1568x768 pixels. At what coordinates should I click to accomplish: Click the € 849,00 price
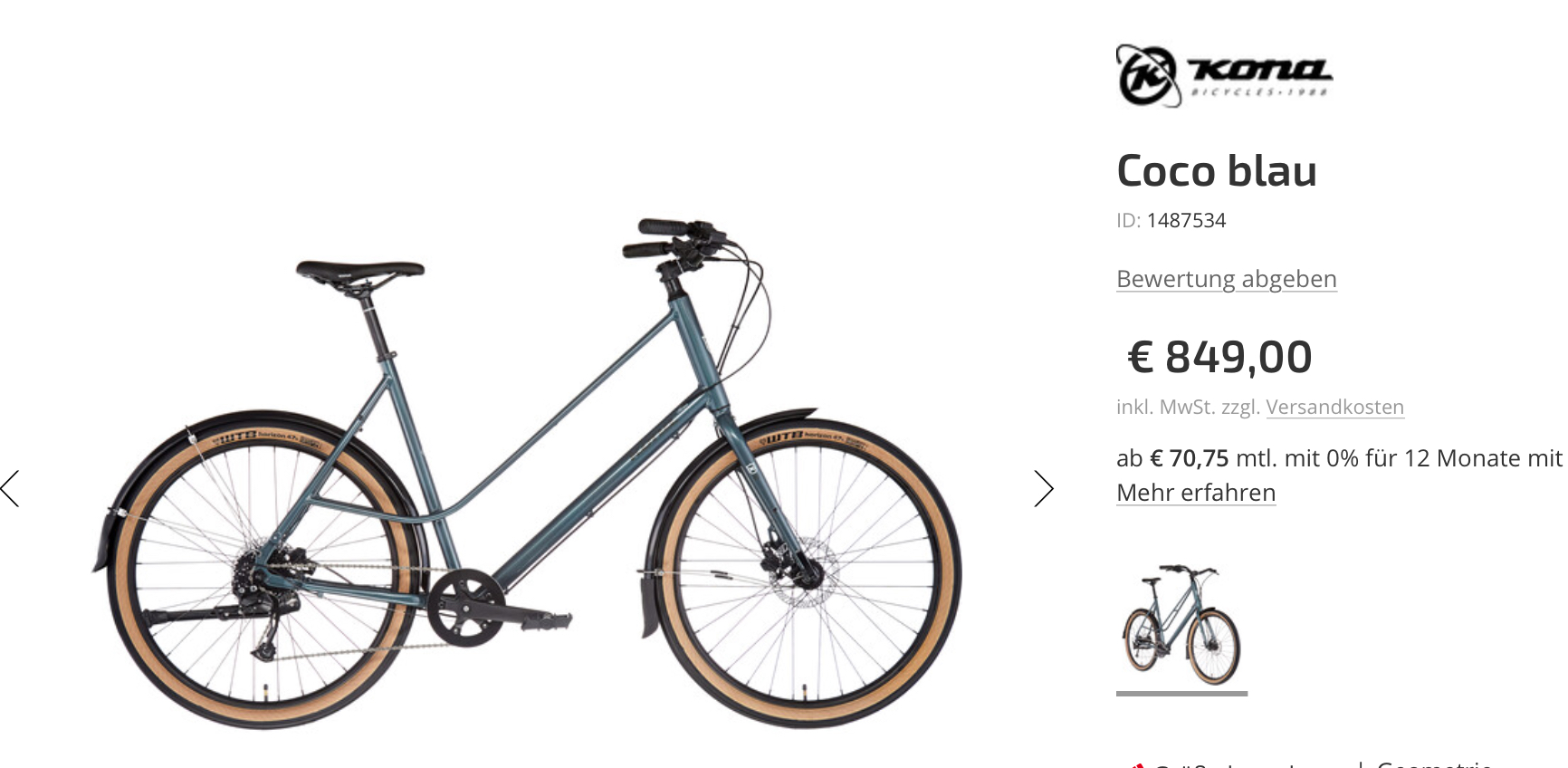tap(1219, 357)
